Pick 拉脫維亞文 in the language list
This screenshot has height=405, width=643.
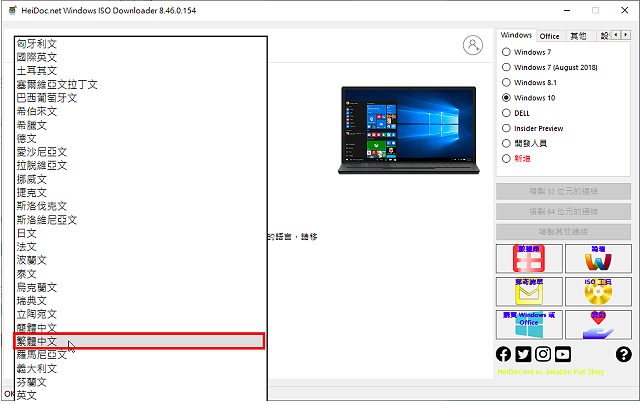click(141, 166)
